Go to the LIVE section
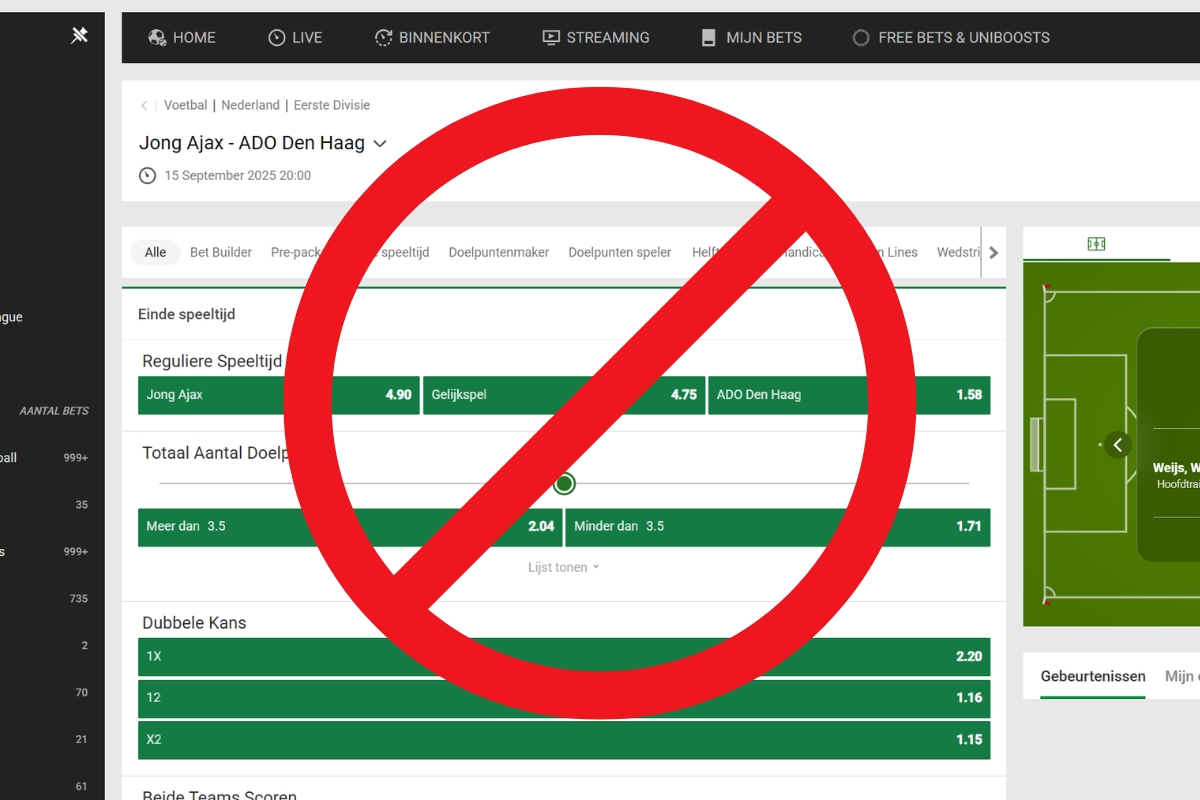The height and width of the screenshot is (800, 1200). 295,37
